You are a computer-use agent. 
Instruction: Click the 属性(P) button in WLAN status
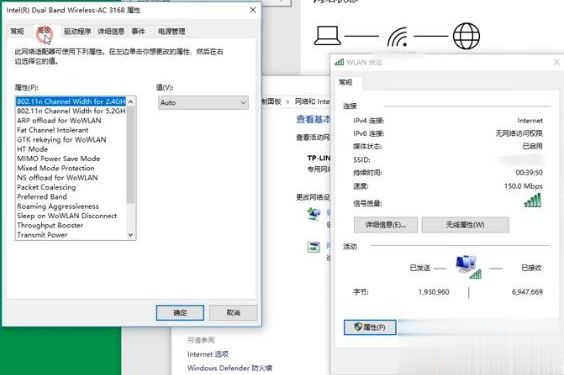pos(370,327)
